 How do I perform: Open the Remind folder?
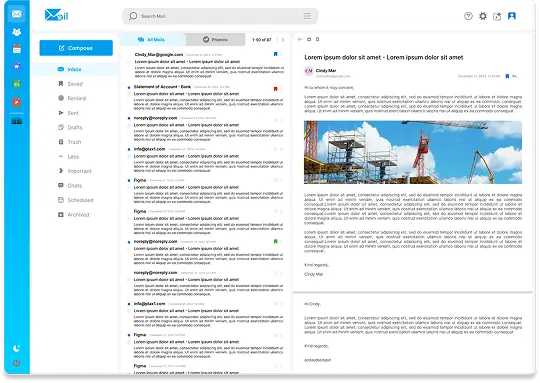pyautogui.click(x=72, y=98)
